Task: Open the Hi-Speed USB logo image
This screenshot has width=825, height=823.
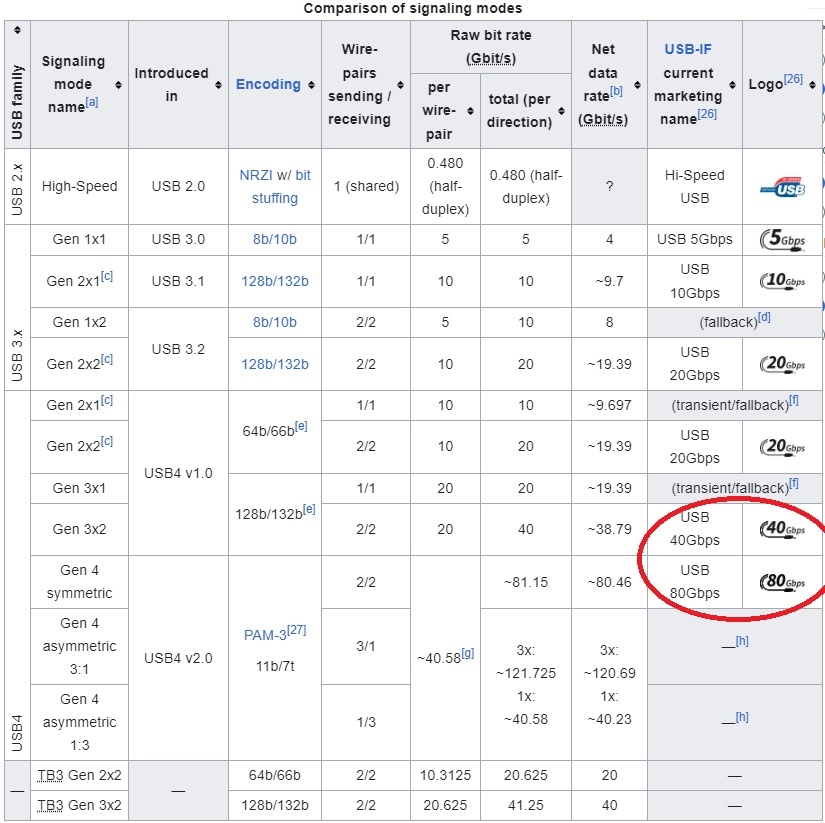Action: pos(782,187)
